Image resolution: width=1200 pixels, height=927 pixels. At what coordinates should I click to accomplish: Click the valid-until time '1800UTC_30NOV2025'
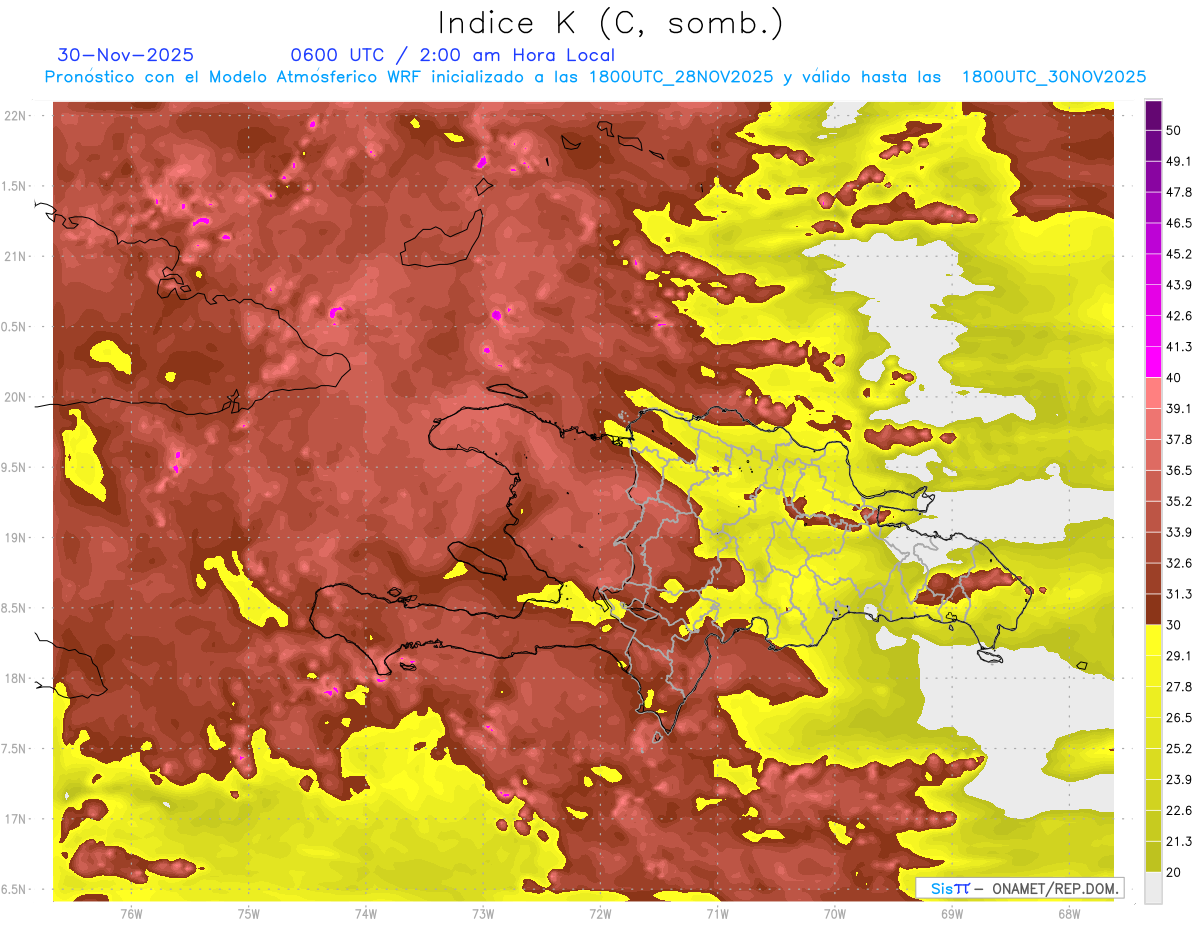tap(1053, 77)
